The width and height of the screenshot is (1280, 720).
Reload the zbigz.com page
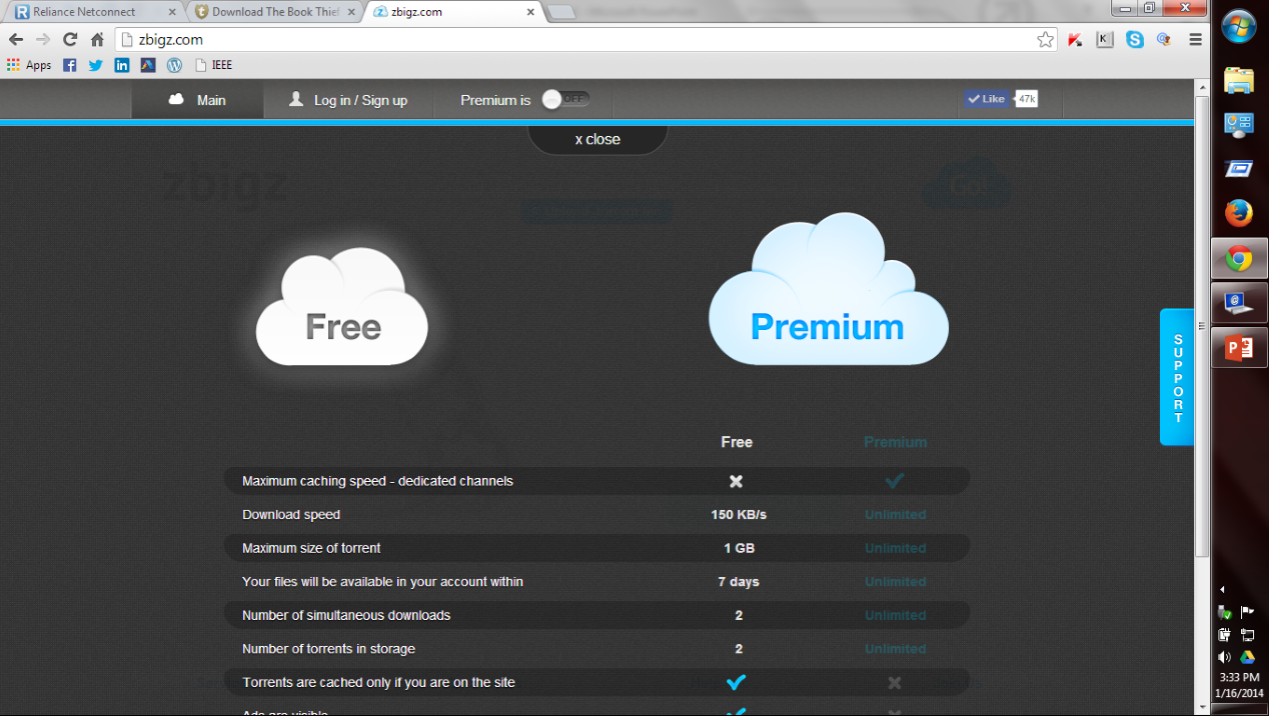[70, 40]
